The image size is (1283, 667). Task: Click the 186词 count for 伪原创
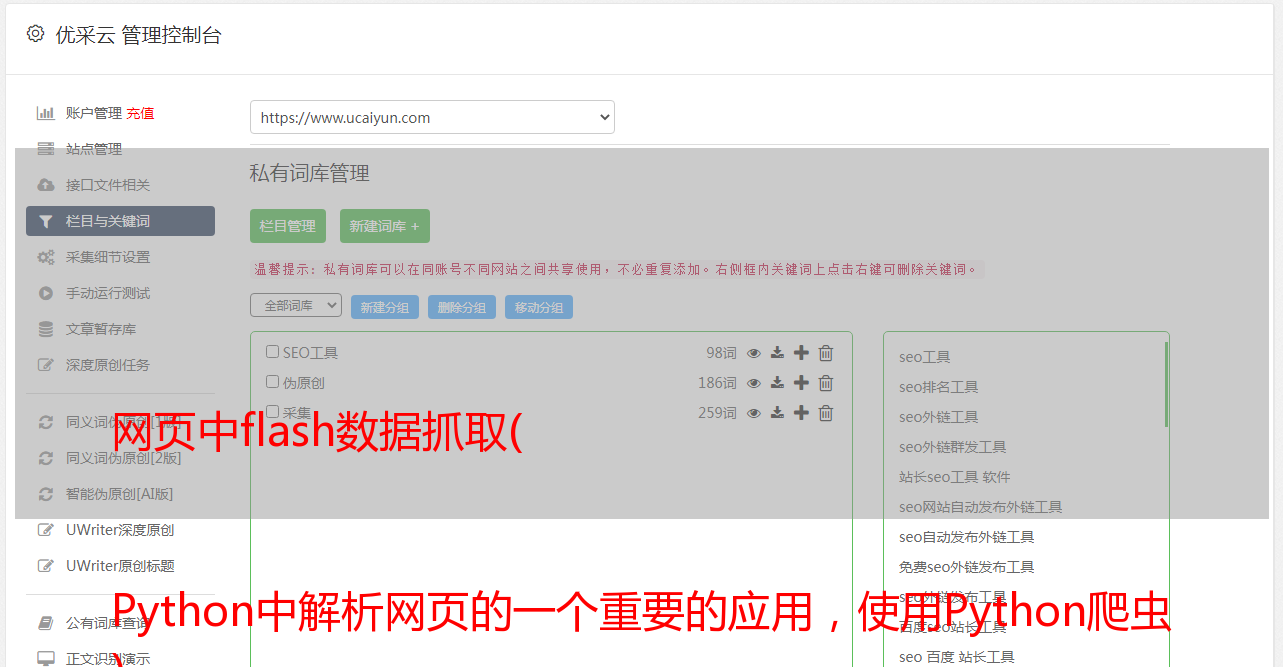tap(717, 383)
